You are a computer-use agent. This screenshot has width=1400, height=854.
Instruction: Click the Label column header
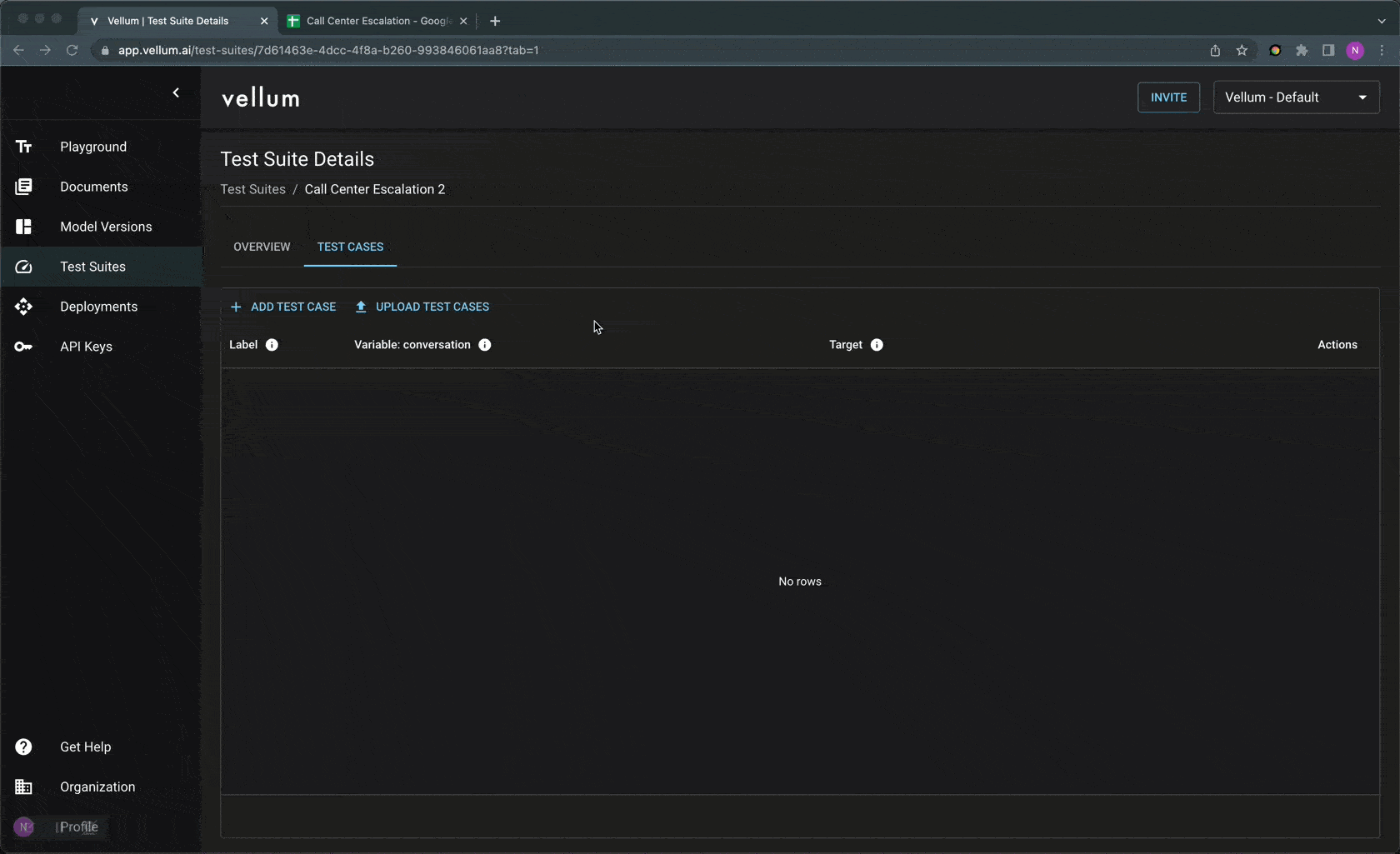243,345
